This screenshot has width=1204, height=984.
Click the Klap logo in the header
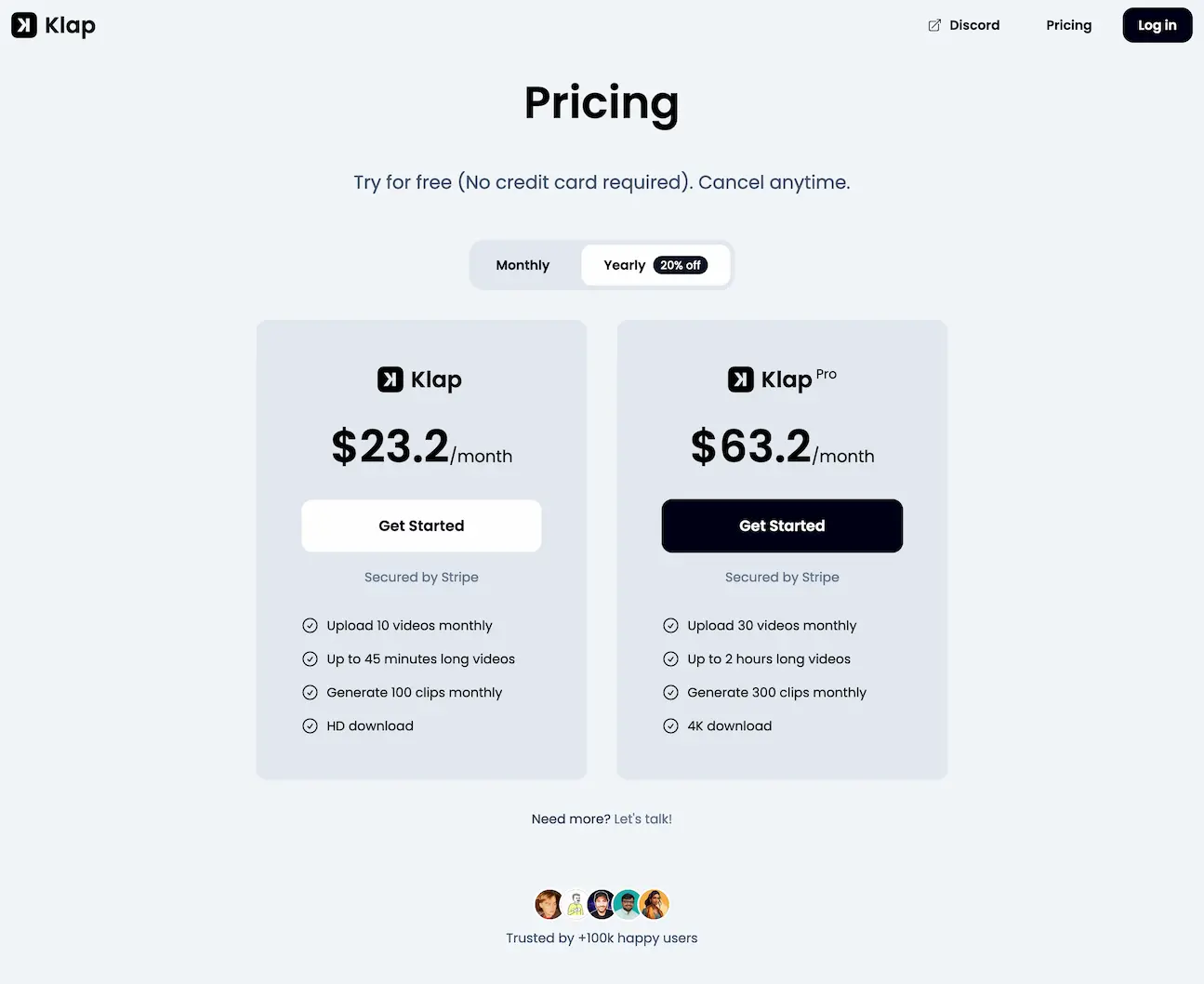pos(53,25)
